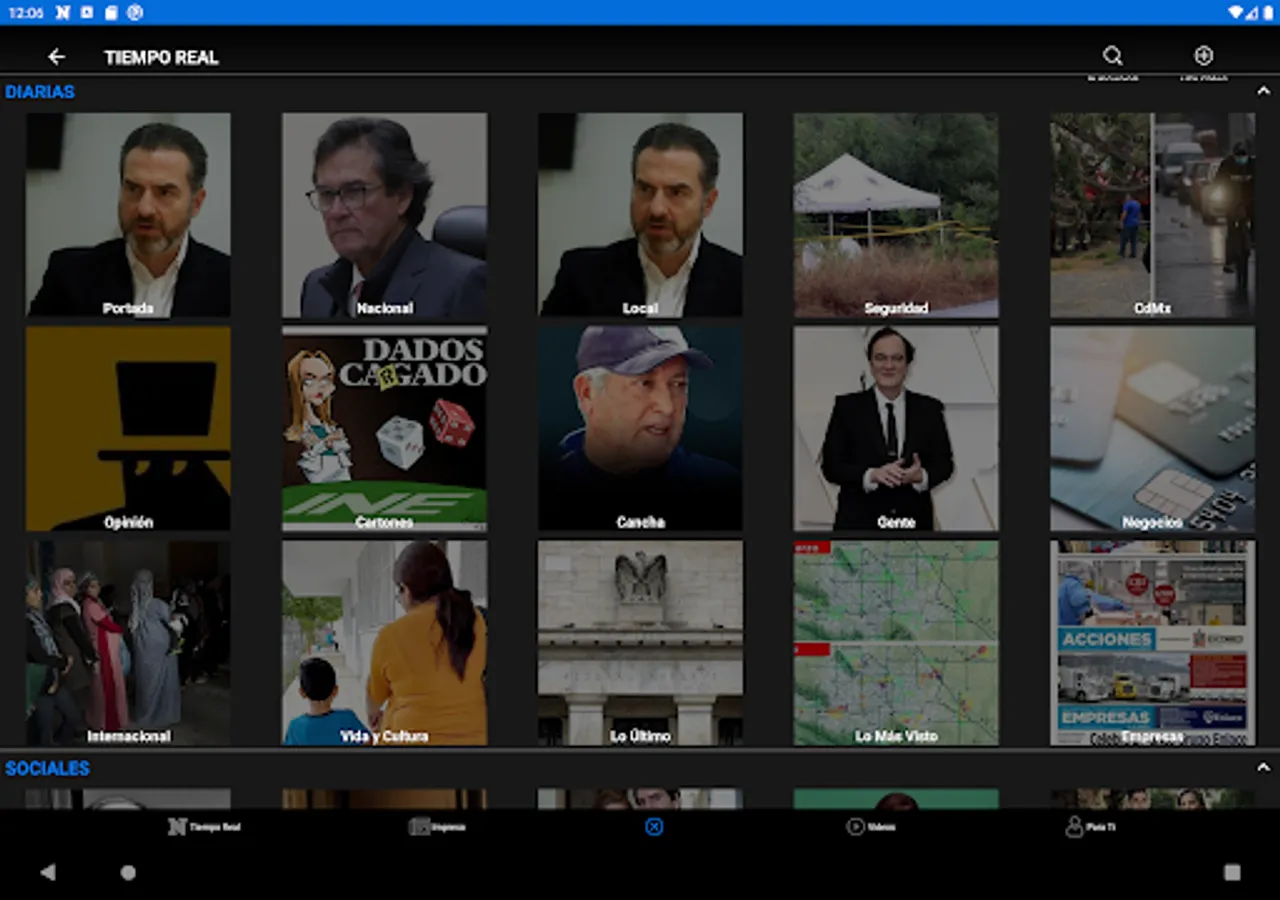Viewport: 1280px width, 900px height.
Task: Tap the Android back navigation button
Action: tap(48, 872)
